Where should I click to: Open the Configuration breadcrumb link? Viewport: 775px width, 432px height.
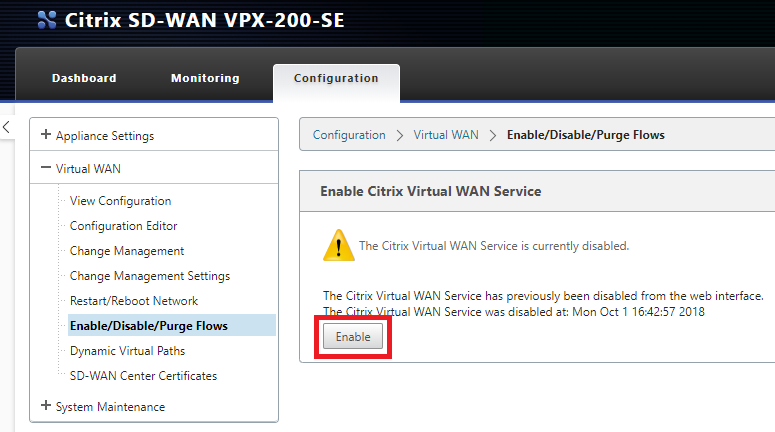point(349,135)
